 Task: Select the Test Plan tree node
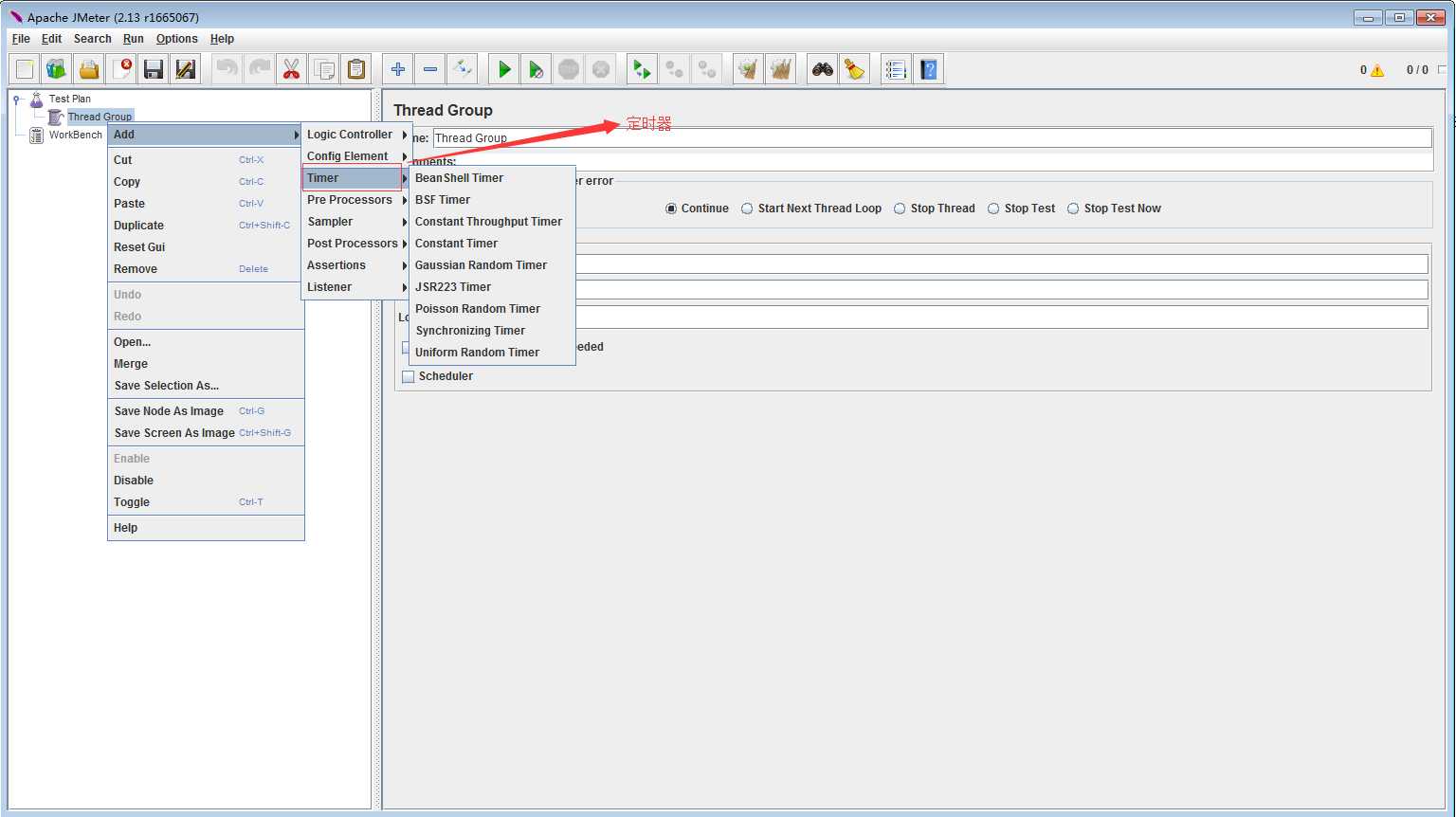click(70, 99)
